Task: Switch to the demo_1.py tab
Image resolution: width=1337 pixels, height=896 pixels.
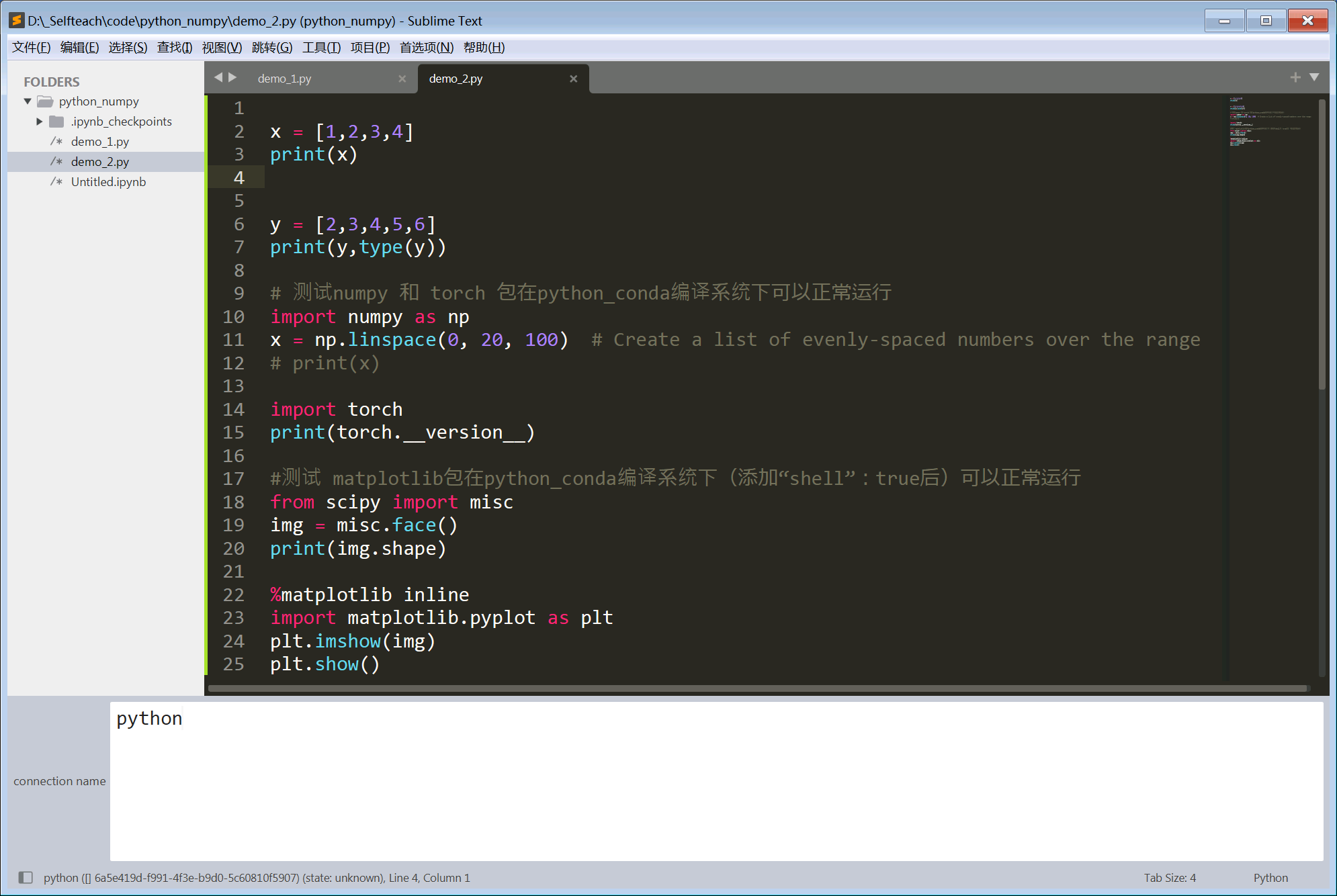Action: pos(285,78)
